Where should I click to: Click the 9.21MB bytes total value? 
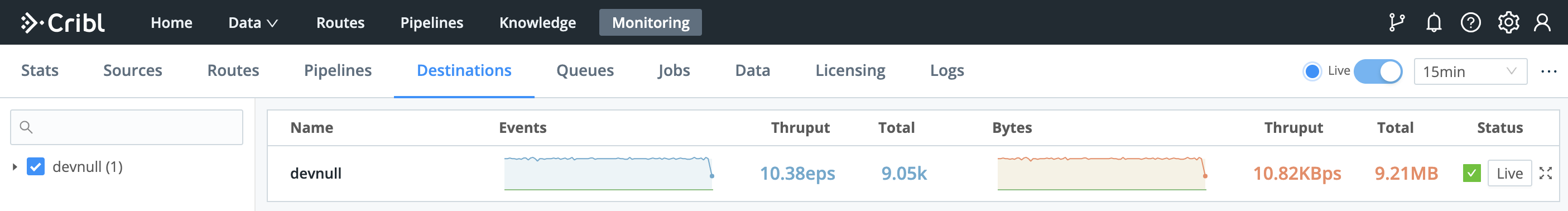1406,174
